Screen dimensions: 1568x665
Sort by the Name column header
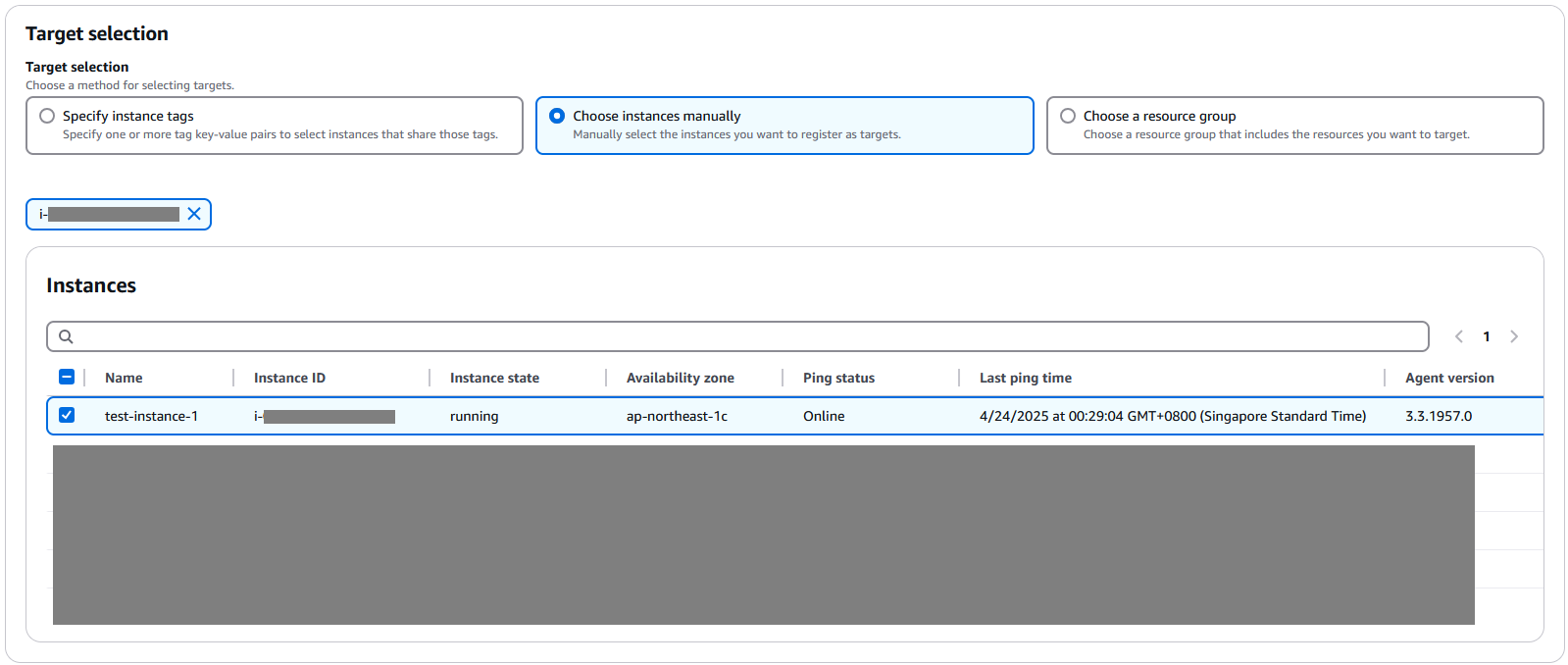coord(124,378)
